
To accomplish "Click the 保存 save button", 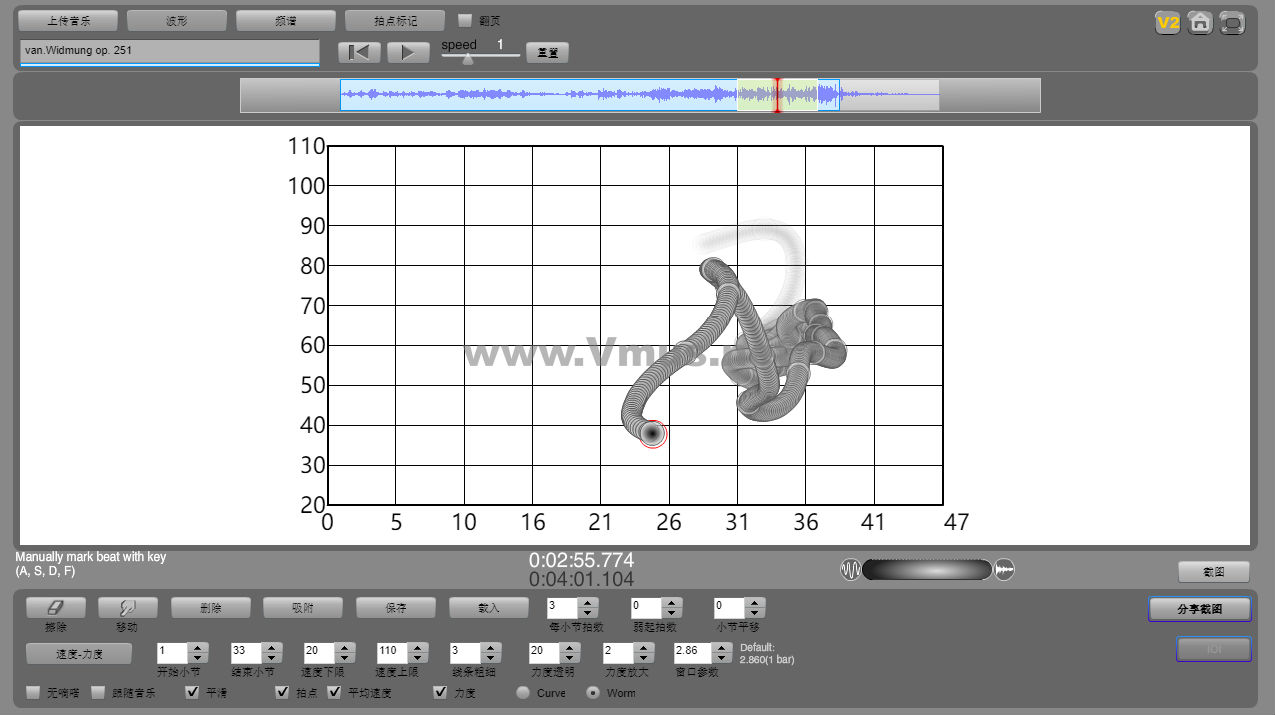I will point(395,607).
